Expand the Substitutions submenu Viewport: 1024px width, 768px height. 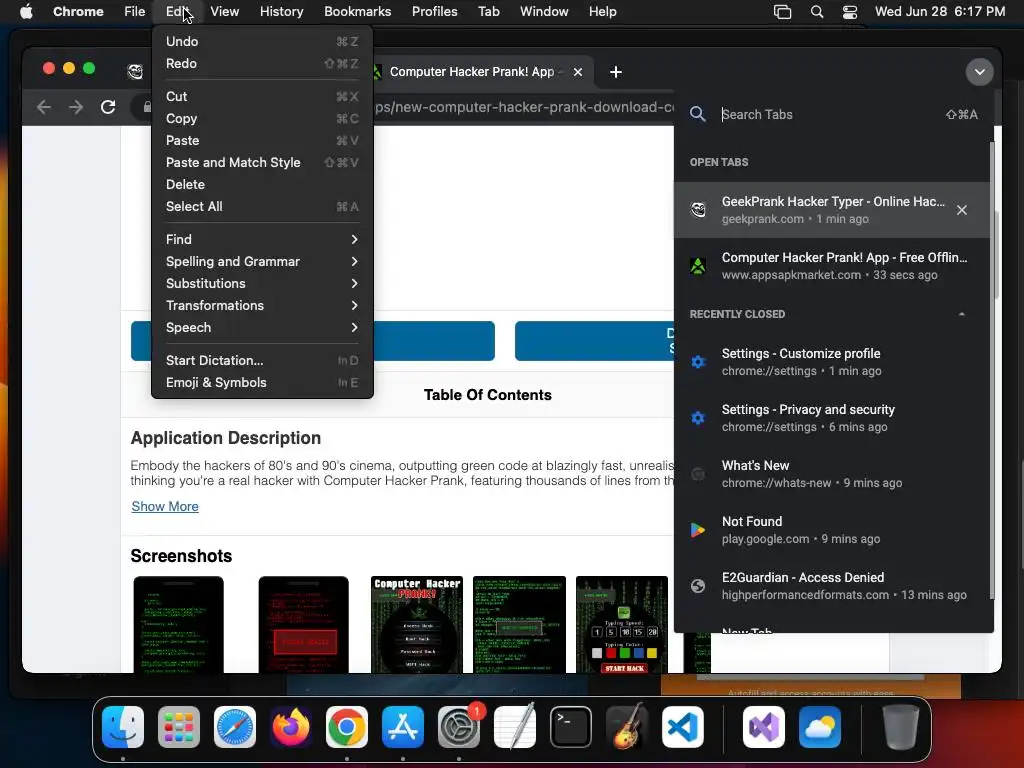tap(262, 283)
